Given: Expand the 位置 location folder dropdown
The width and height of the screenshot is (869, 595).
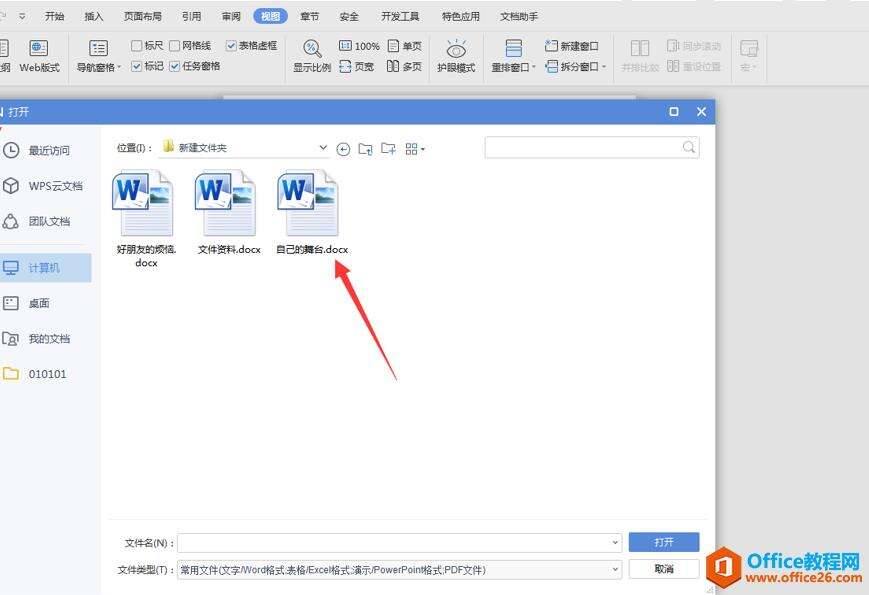Looking at the screenshot, I should point(323,148).
